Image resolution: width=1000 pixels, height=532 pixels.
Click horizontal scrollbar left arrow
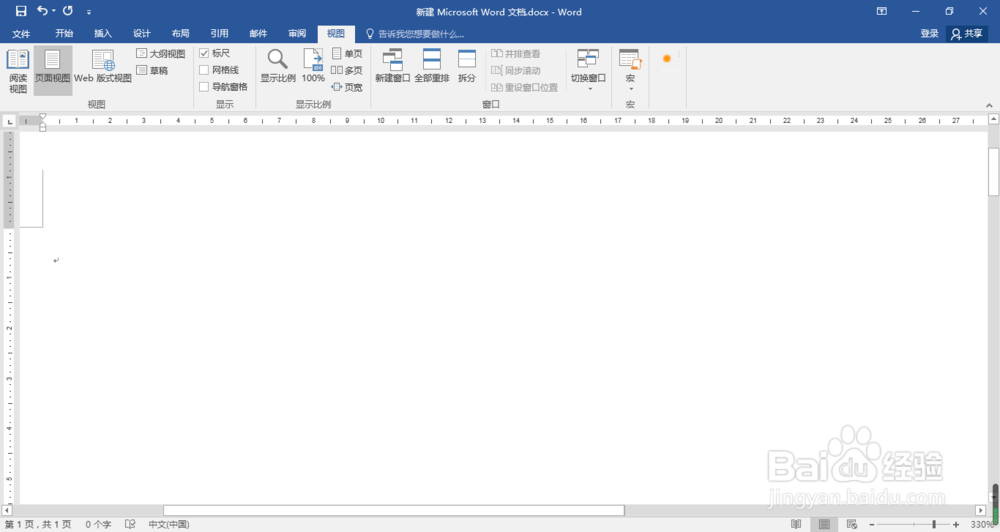pos(7,510)
